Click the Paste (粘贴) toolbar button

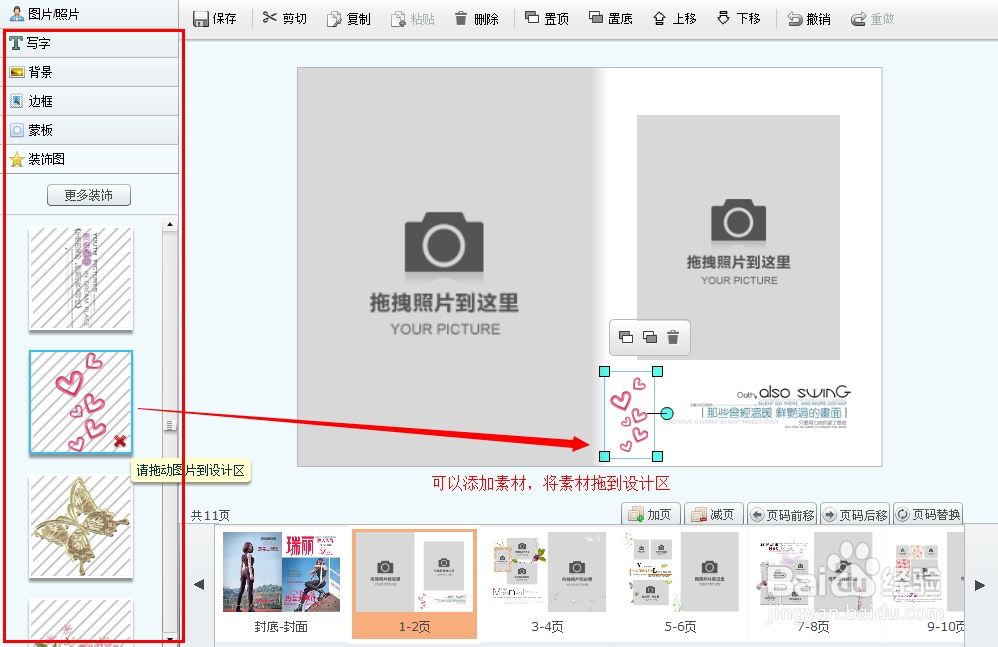pyautogui.click(x=412, y=19)
